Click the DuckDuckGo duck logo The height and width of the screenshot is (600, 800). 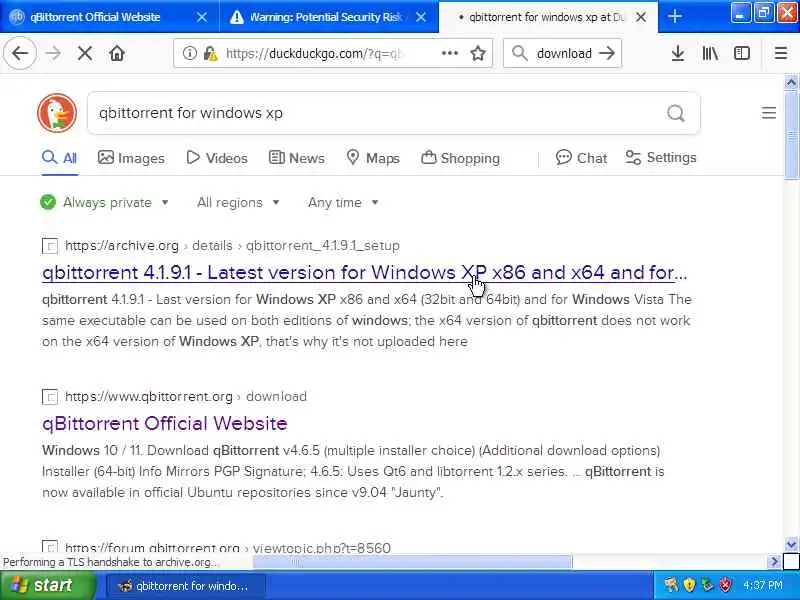(57, 113)
